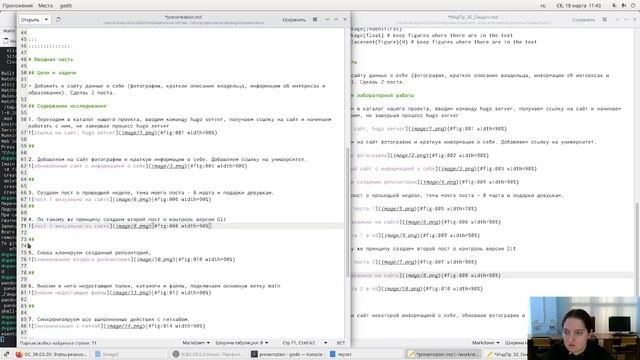The height and width of the screenshot is (360, 640).
Task: Click the fig:014 line in left editor
Action: coord(116,326)
